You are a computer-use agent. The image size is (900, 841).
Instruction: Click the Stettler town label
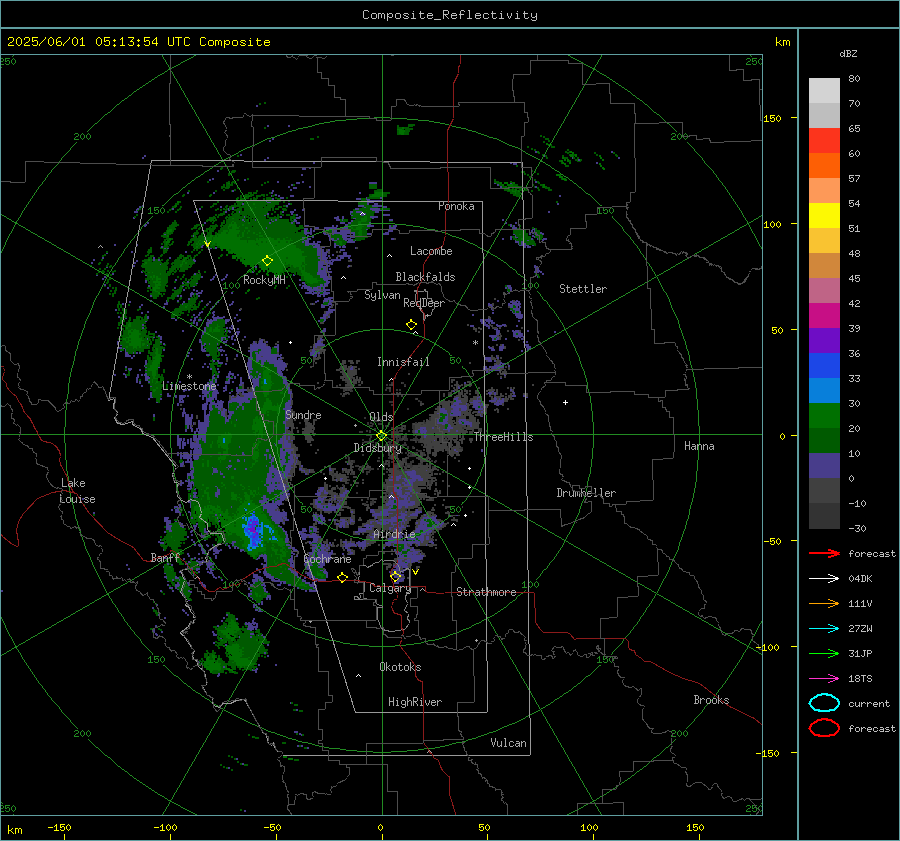583,289
